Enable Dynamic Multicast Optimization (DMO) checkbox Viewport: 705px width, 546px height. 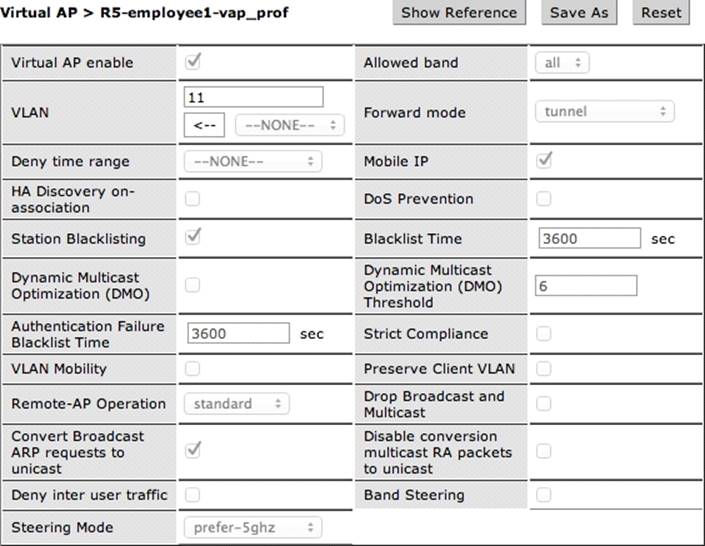coord(192,286)
